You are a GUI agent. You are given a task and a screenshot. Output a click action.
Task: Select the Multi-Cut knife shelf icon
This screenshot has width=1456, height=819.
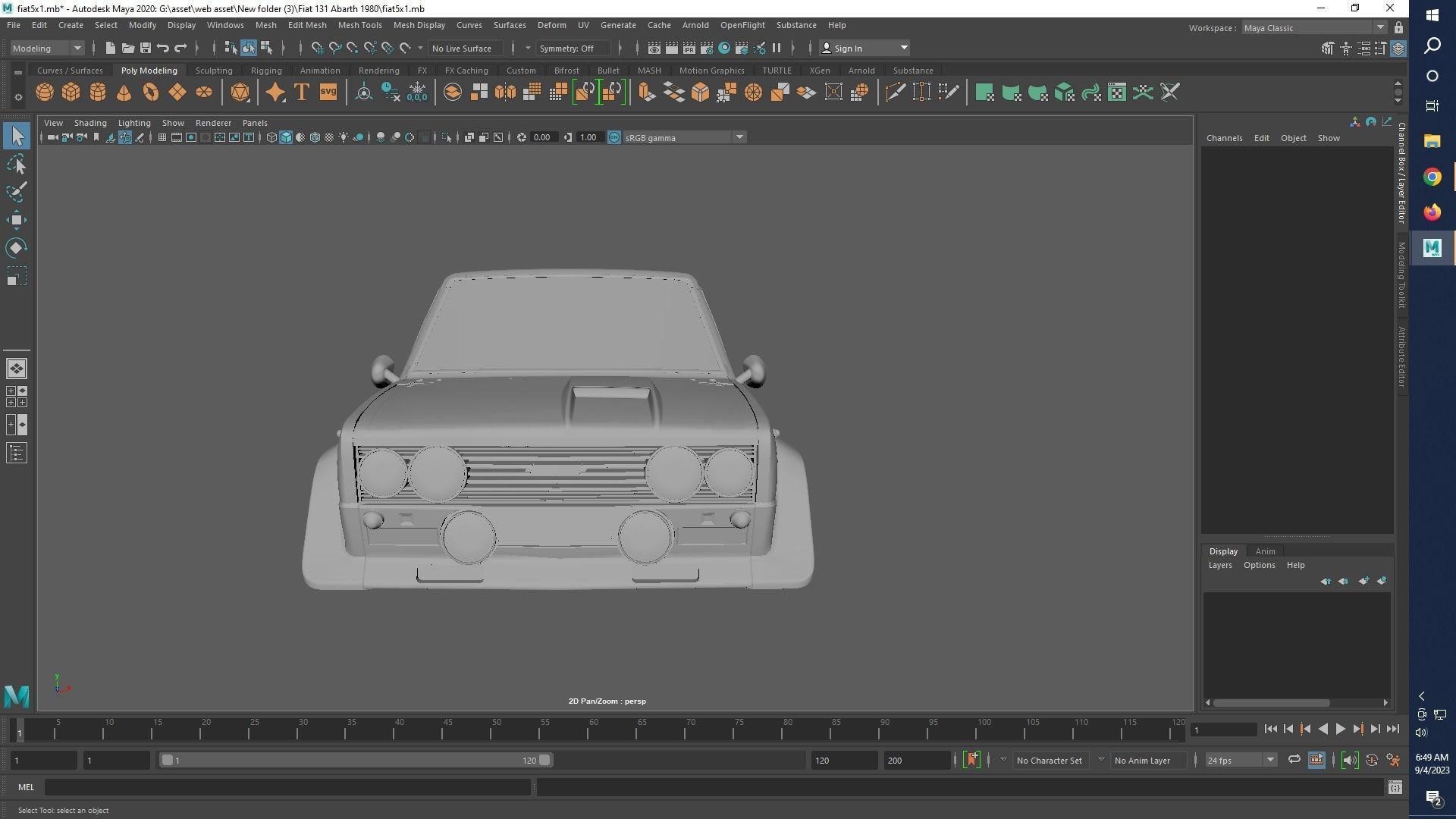[x=895, y=93]
